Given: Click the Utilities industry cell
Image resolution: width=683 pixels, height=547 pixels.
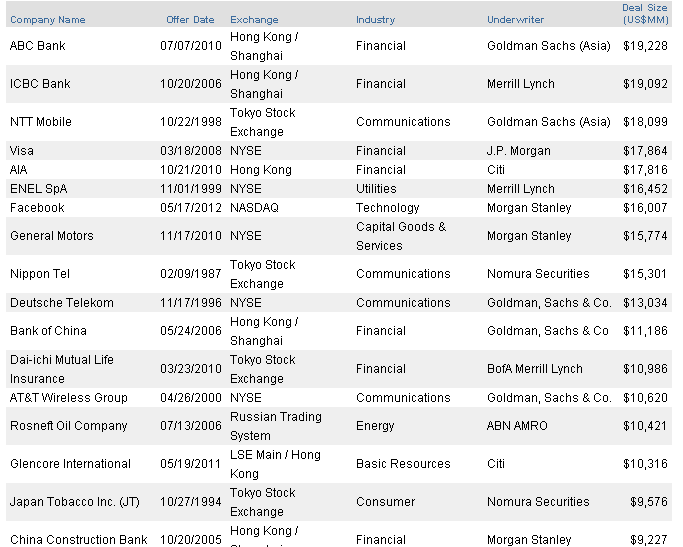Looking at the screenshot, I should click(376, 189).
